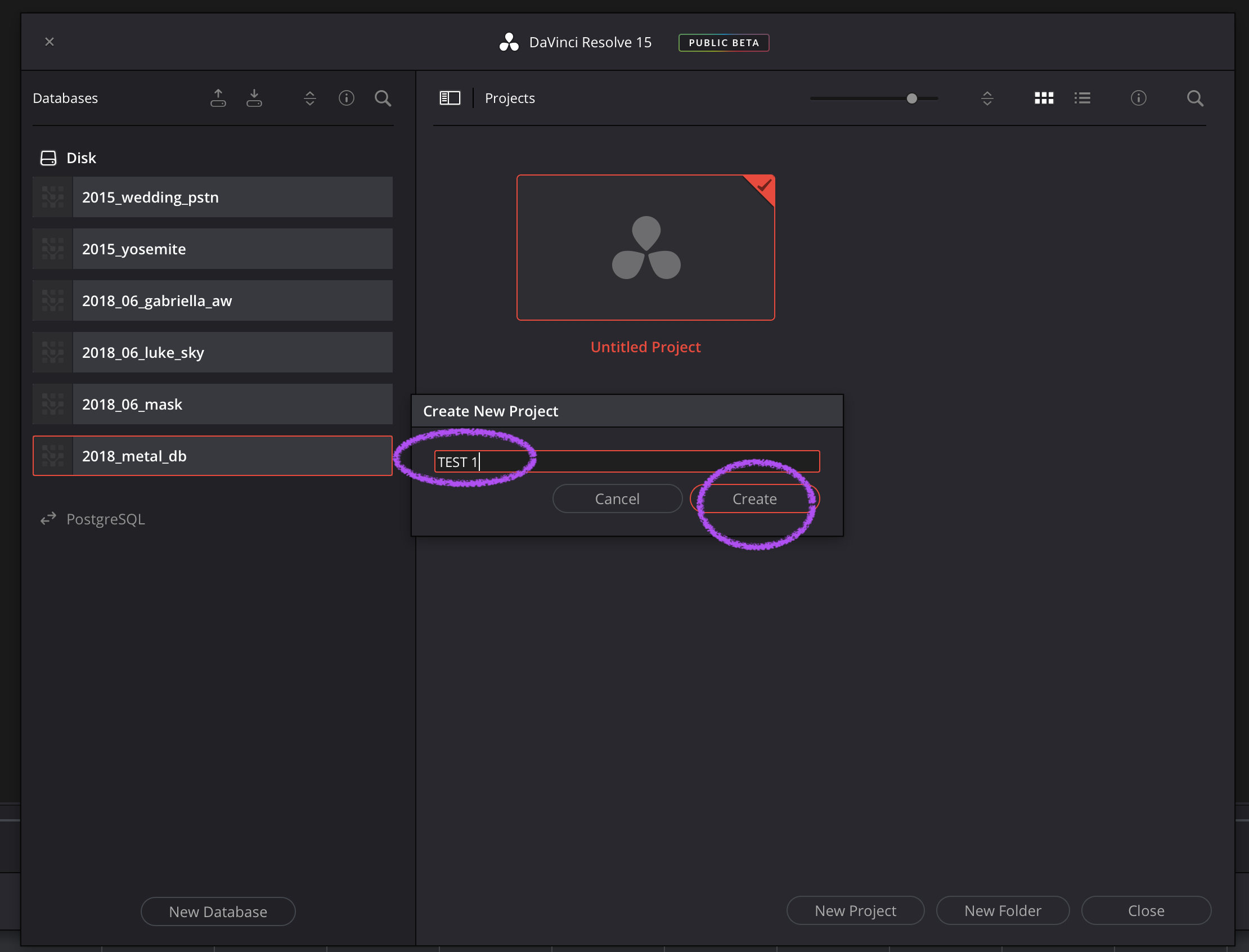Click the Disk drive icon
1249x952 pixels.
coord(48,158)
